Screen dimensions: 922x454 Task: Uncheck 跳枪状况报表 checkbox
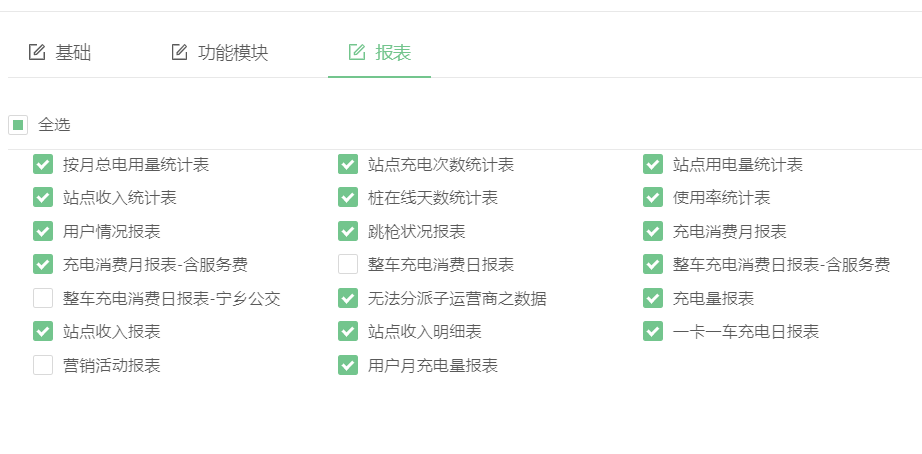tap(348, 231)
